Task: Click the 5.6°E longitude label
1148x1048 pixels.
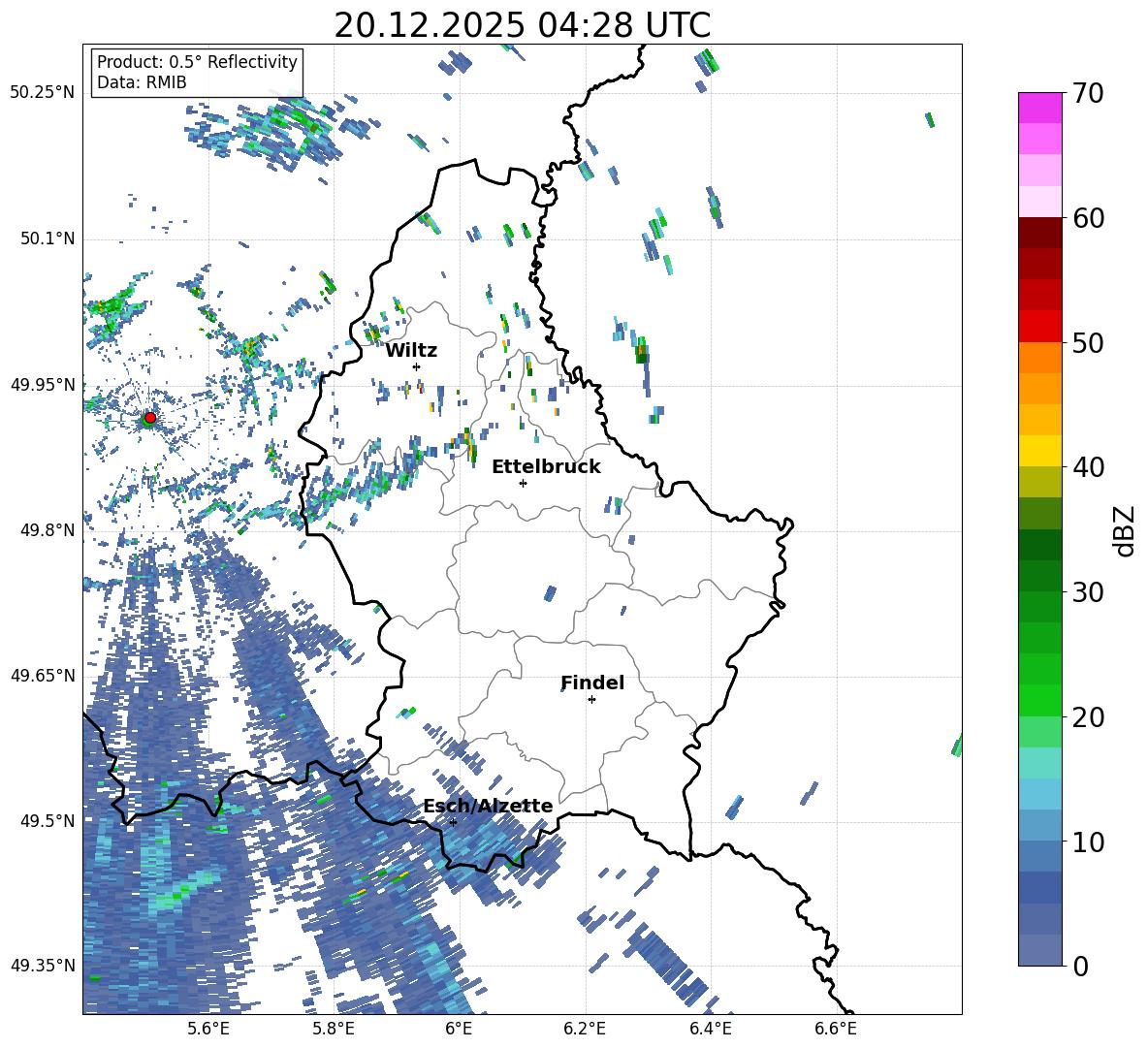Action: click(208, 1029)
